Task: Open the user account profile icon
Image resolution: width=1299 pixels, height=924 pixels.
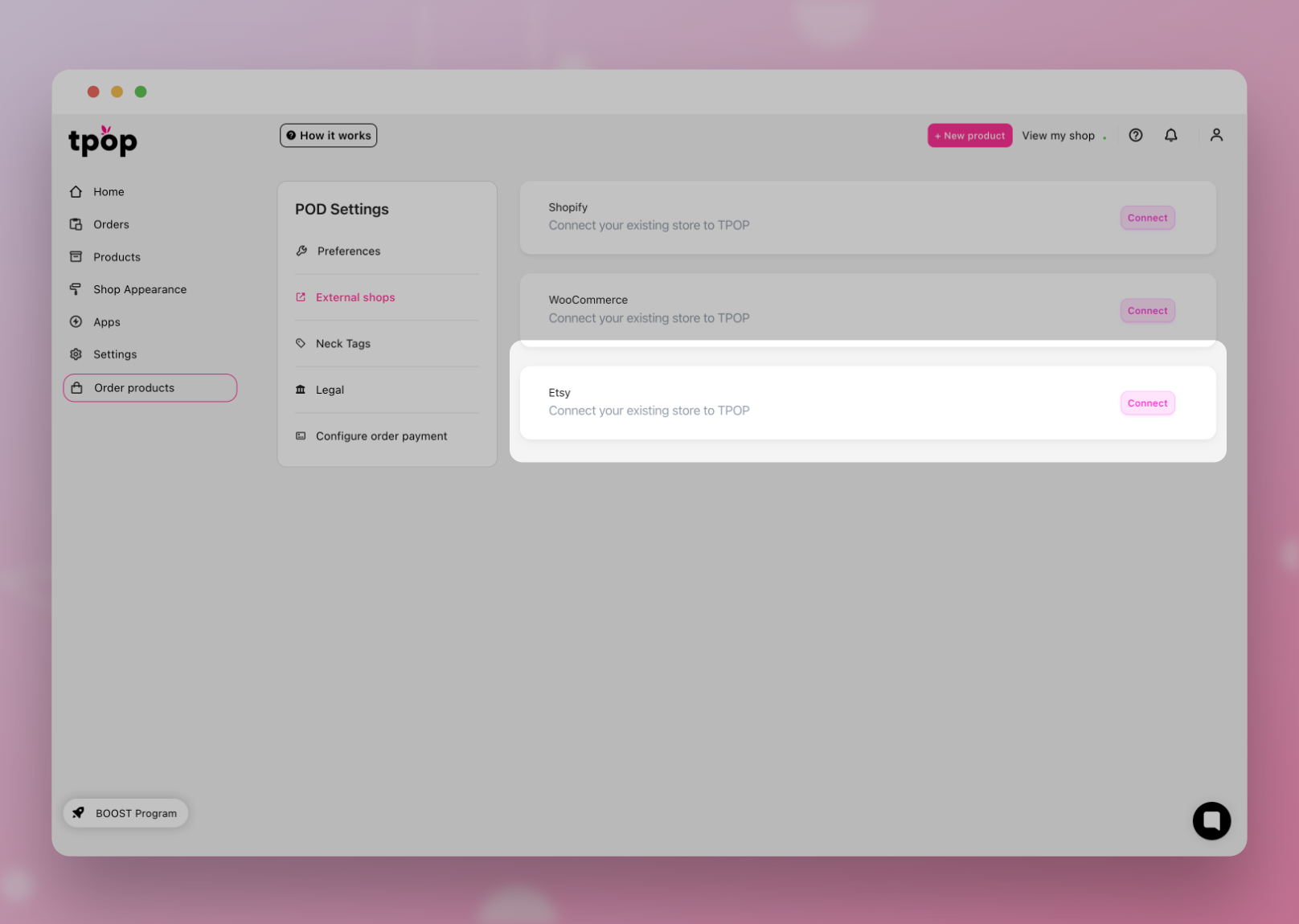Action: pos(1215,135)
